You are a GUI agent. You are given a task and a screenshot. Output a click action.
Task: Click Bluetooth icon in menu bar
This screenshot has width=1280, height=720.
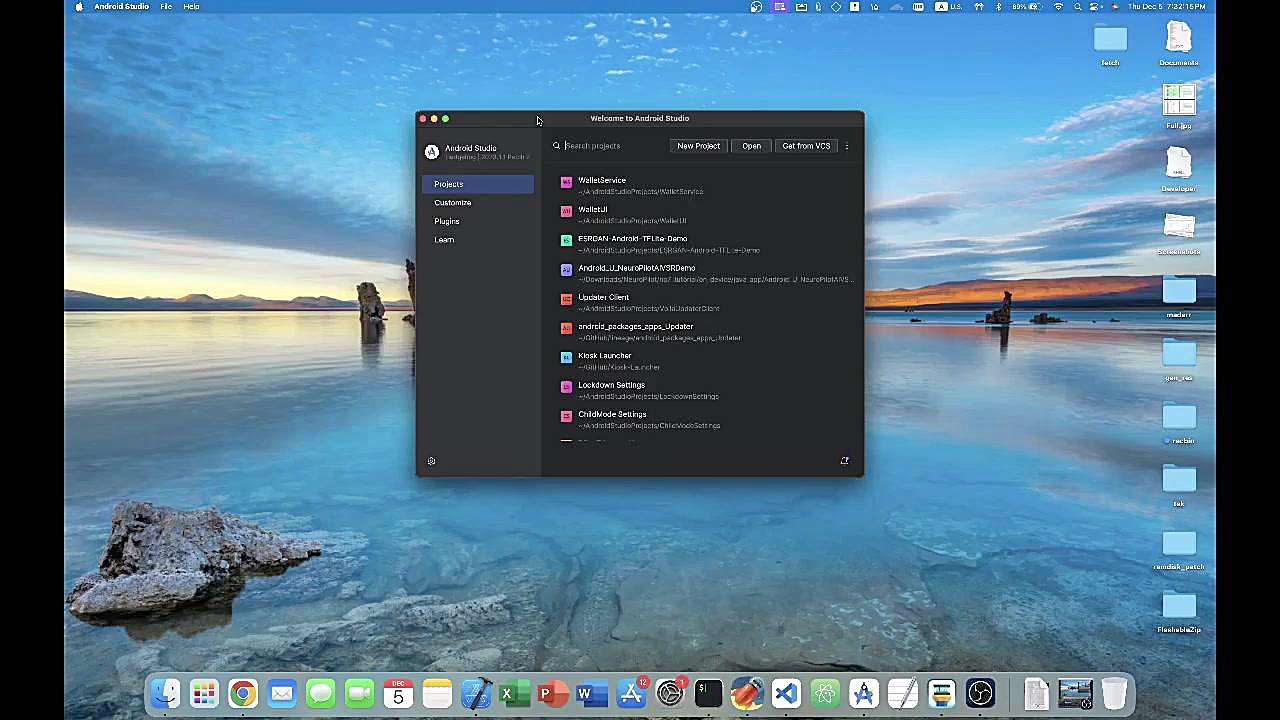coord(998,6)
